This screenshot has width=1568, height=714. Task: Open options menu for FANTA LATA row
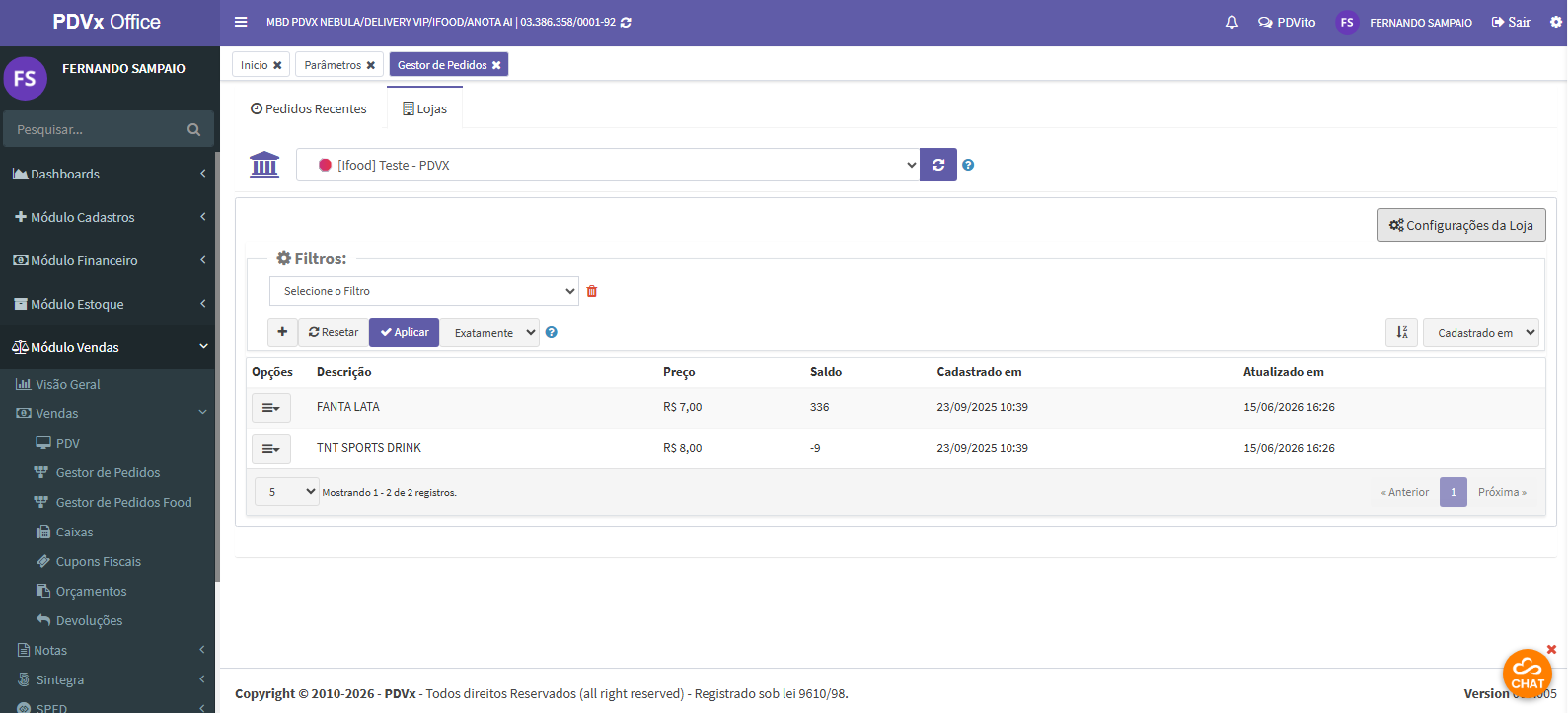(x=271, y=407)
